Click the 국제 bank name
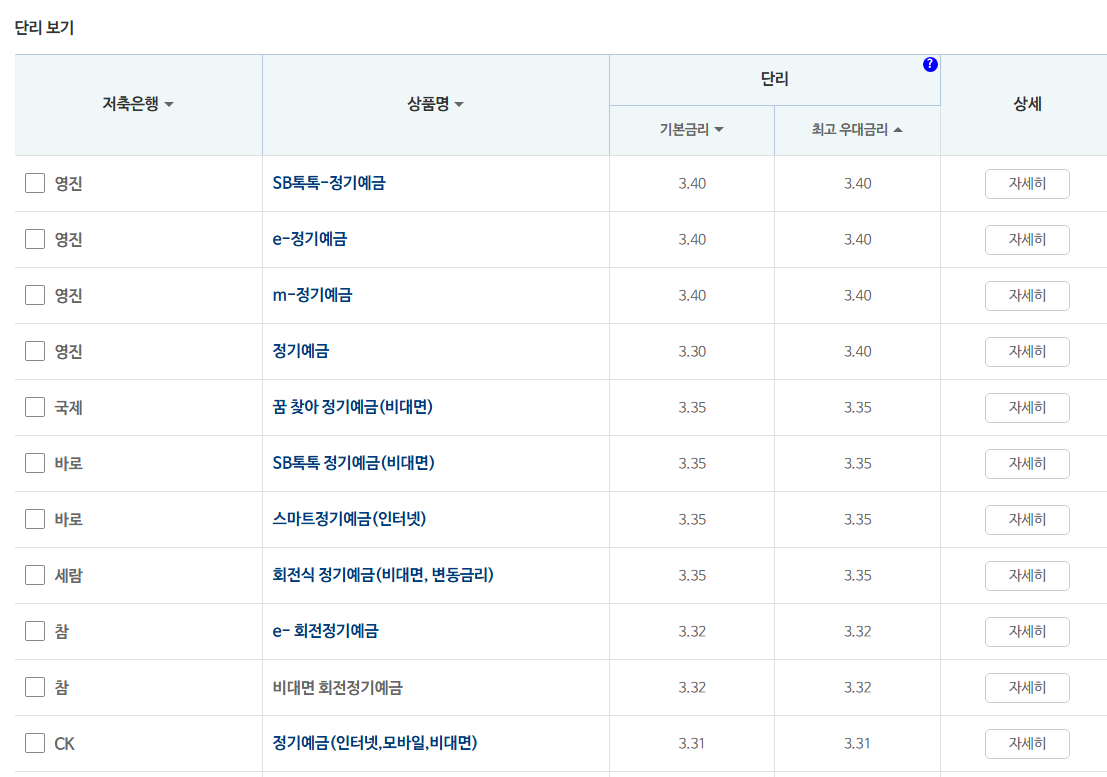This screenshot has width=1107, height=777. (68, 407)
